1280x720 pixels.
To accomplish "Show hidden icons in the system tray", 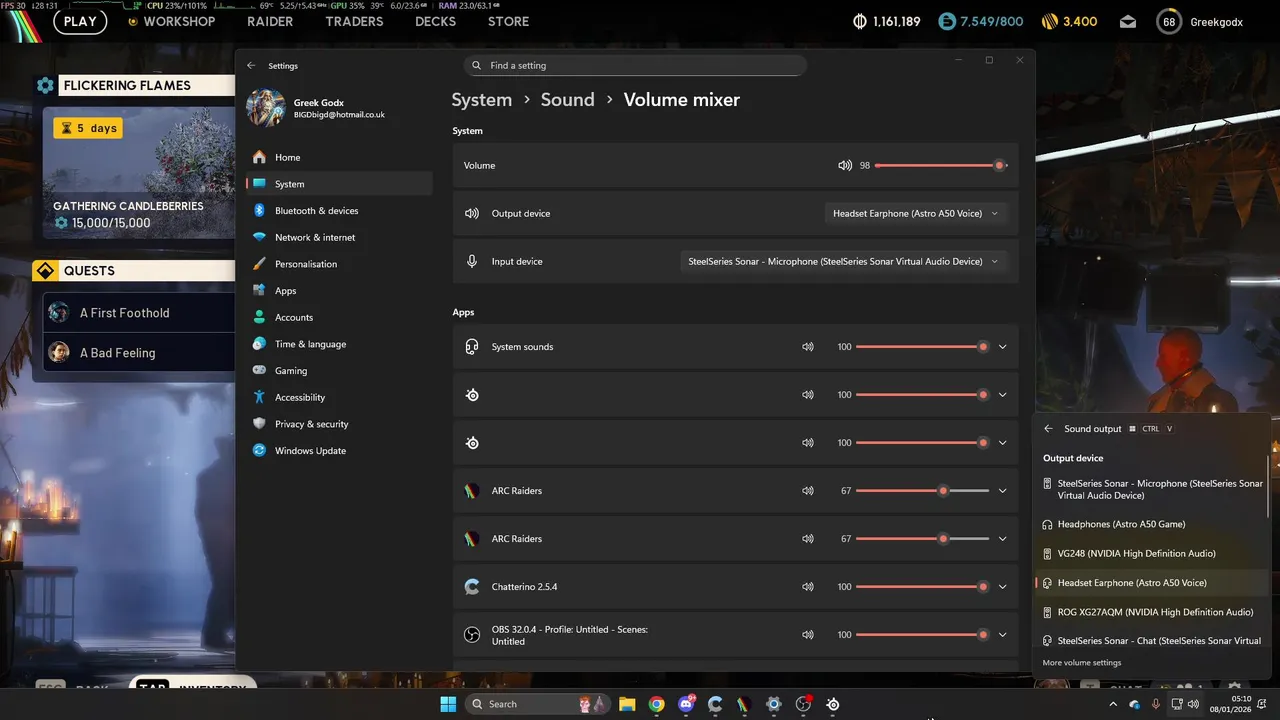I will pyautogui.click(x=1113, y=704).
